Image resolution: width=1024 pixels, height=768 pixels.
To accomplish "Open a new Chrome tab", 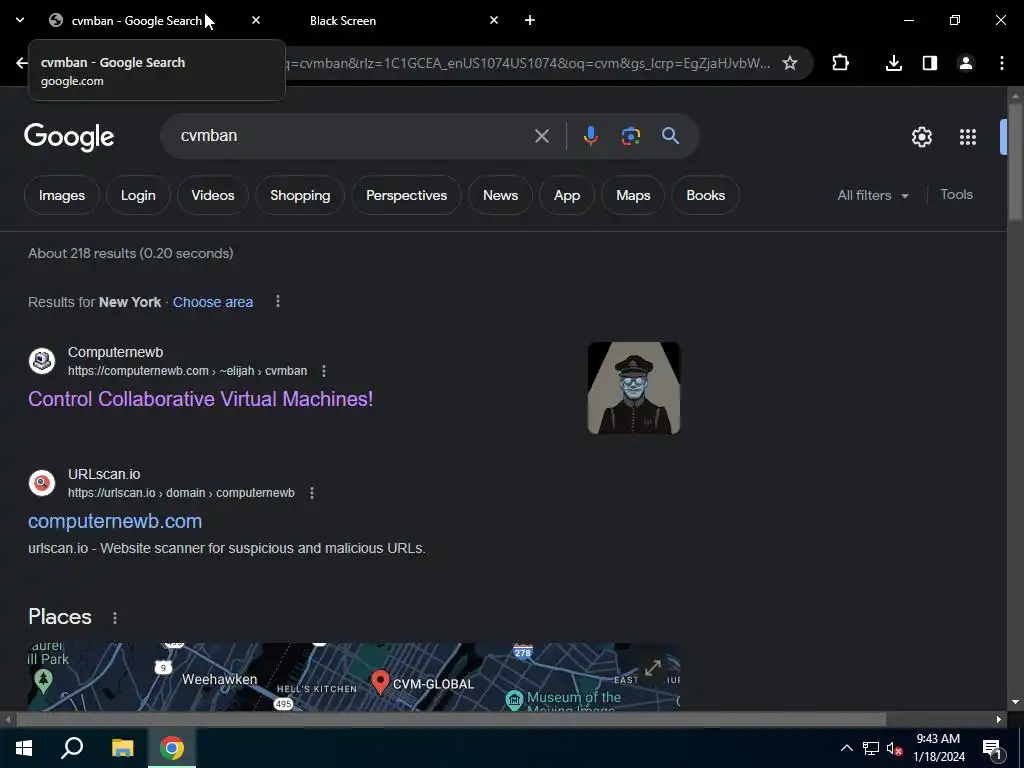I will click(x=530, y=20).
